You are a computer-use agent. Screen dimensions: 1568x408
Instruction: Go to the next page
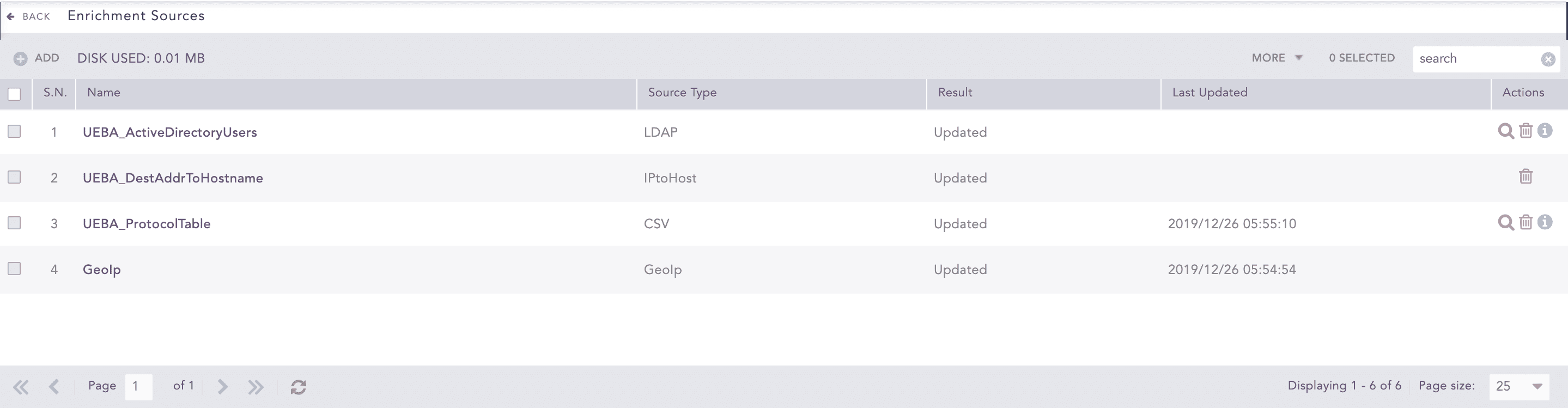click(222, 386)
